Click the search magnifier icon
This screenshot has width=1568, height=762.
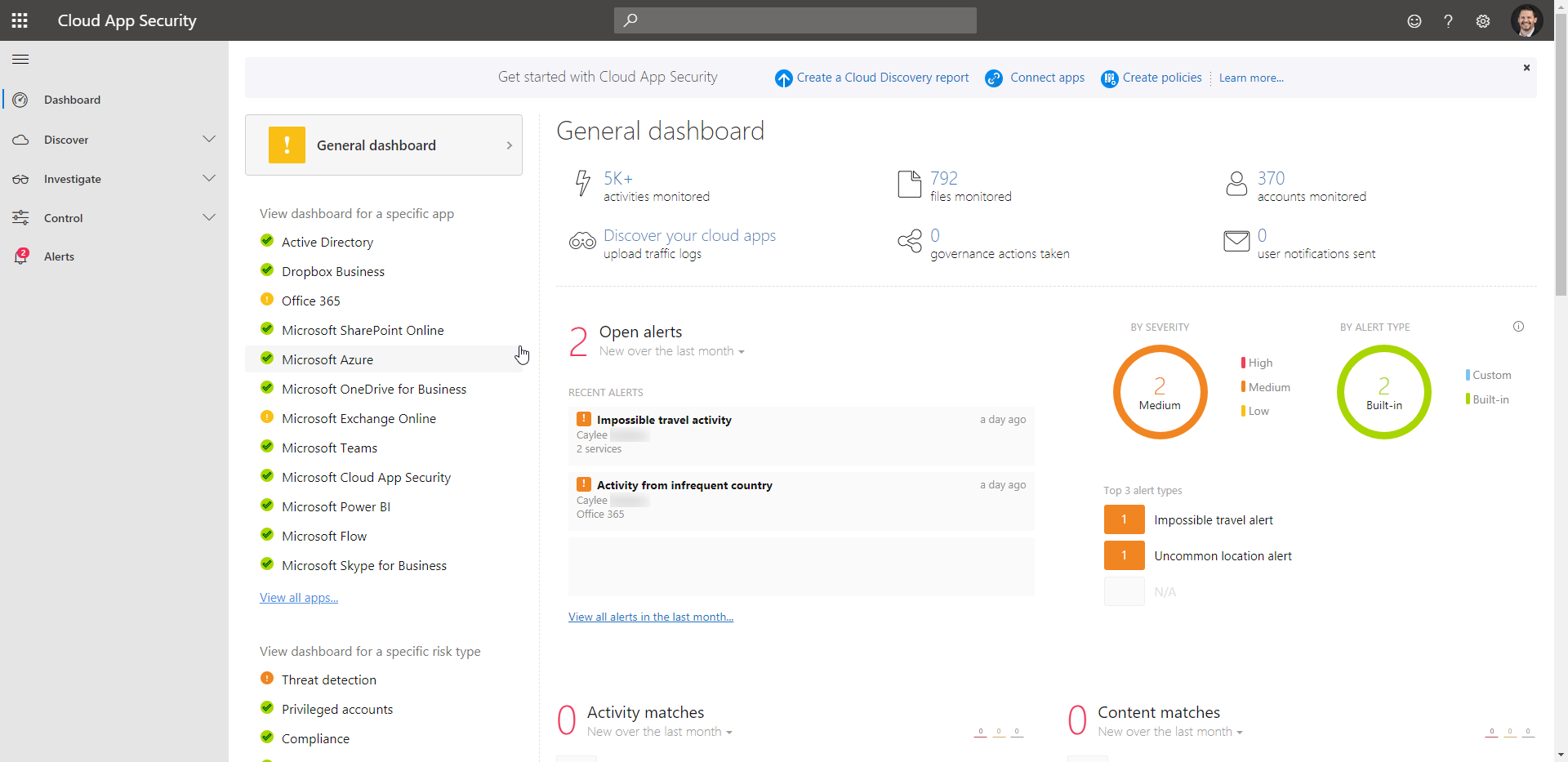630,20
